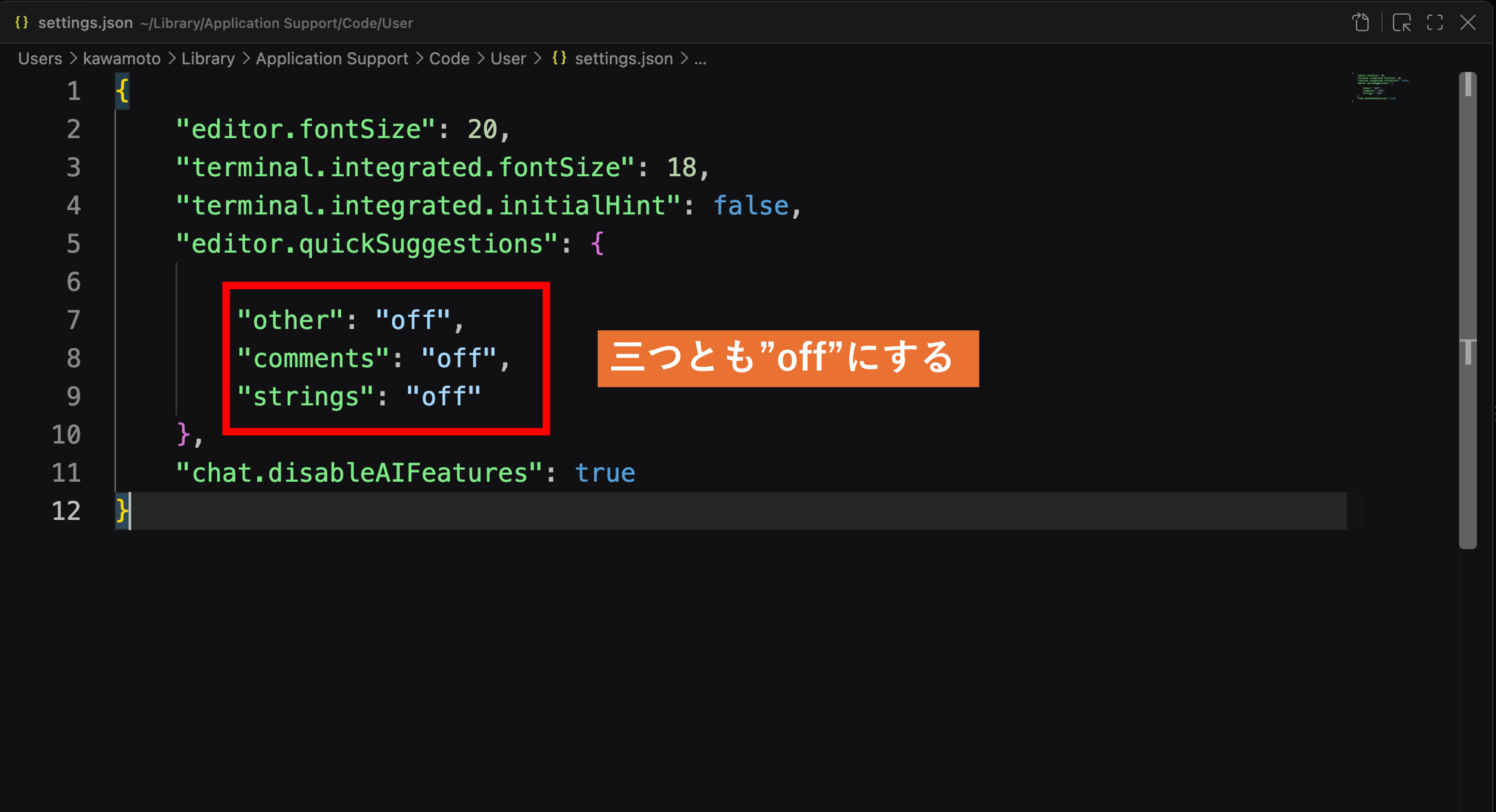1496x812 pixels.
Task: Click the "editor.fontSize" key
Action: pos(305,129)
